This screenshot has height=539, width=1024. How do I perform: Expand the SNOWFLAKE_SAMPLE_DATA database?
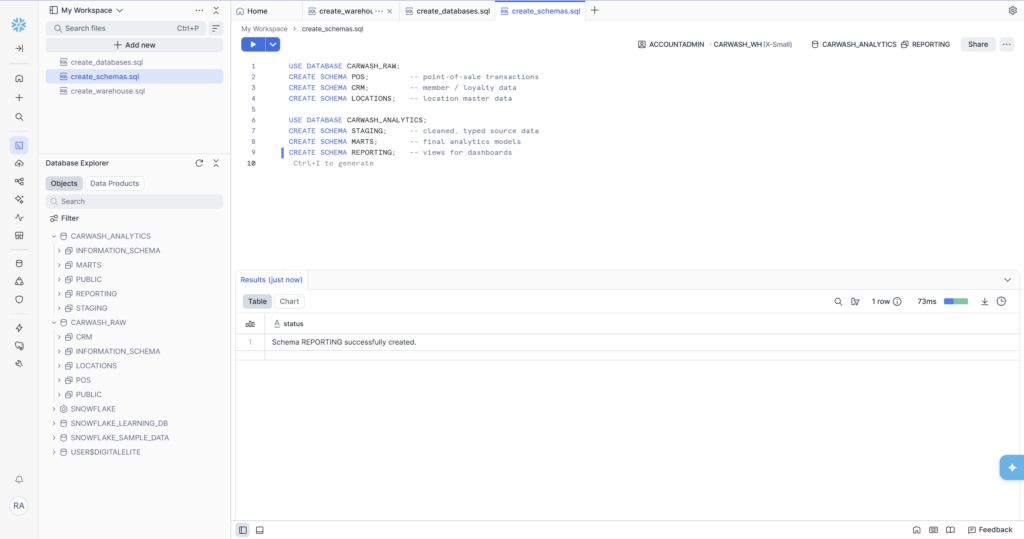click(x=53, y=438)
